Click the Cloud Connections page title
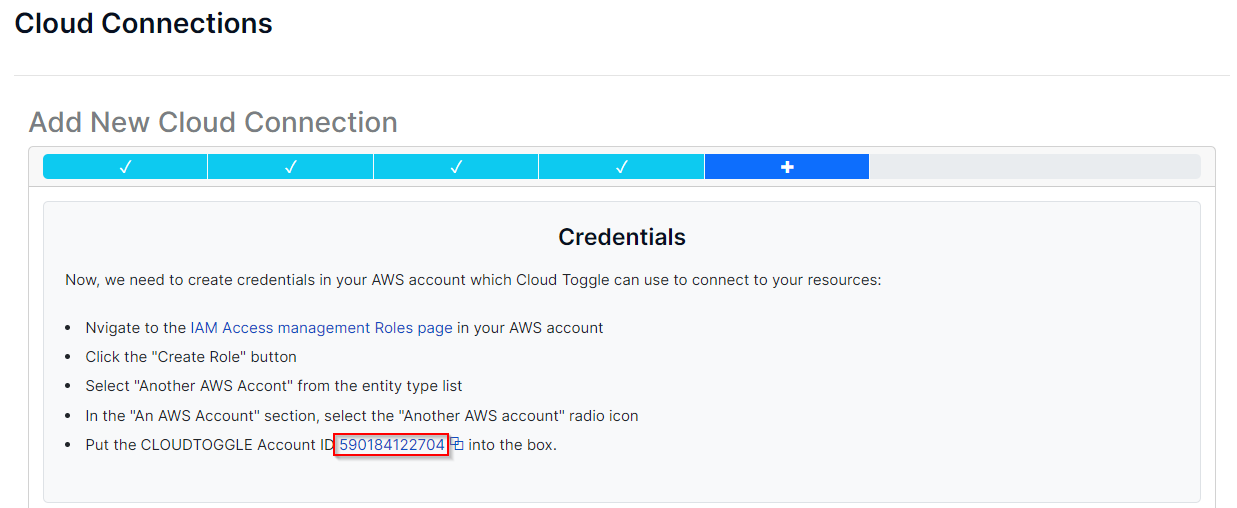Screen dimensions: 1237x508 (x=143, y=24)
